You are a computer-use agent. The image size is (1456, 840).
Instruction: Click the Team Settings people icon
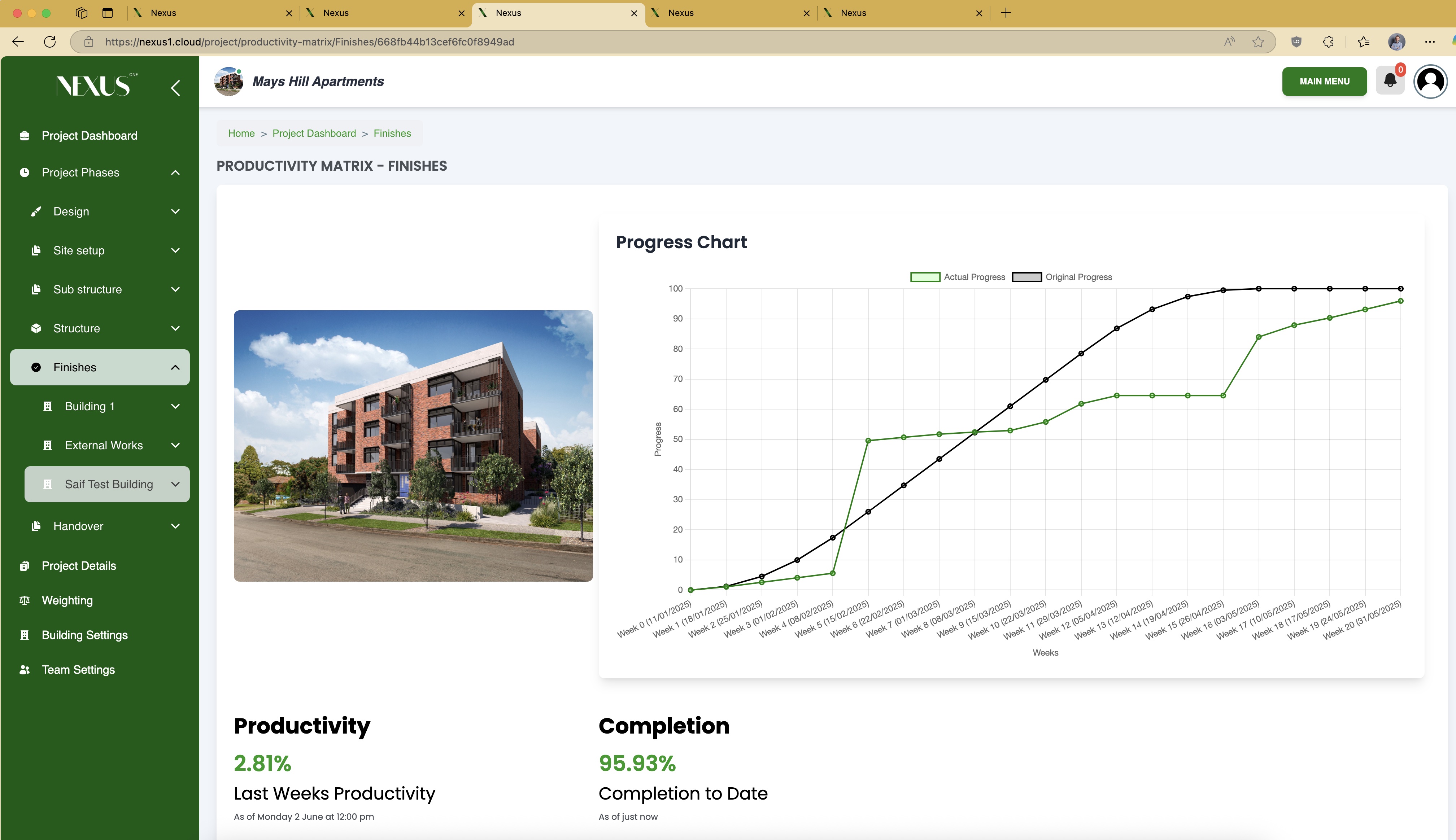tap(24, 669)
